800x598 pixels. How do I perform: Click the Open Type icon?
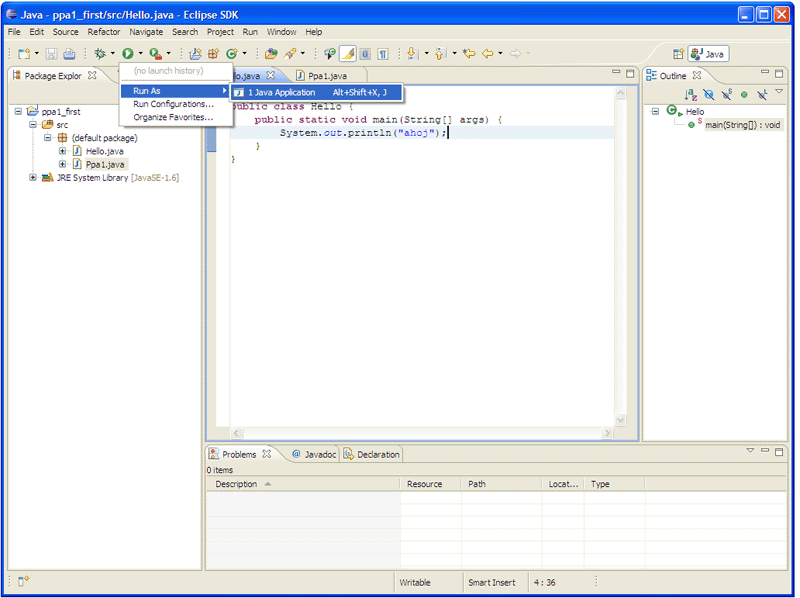(x=271, y=54)
